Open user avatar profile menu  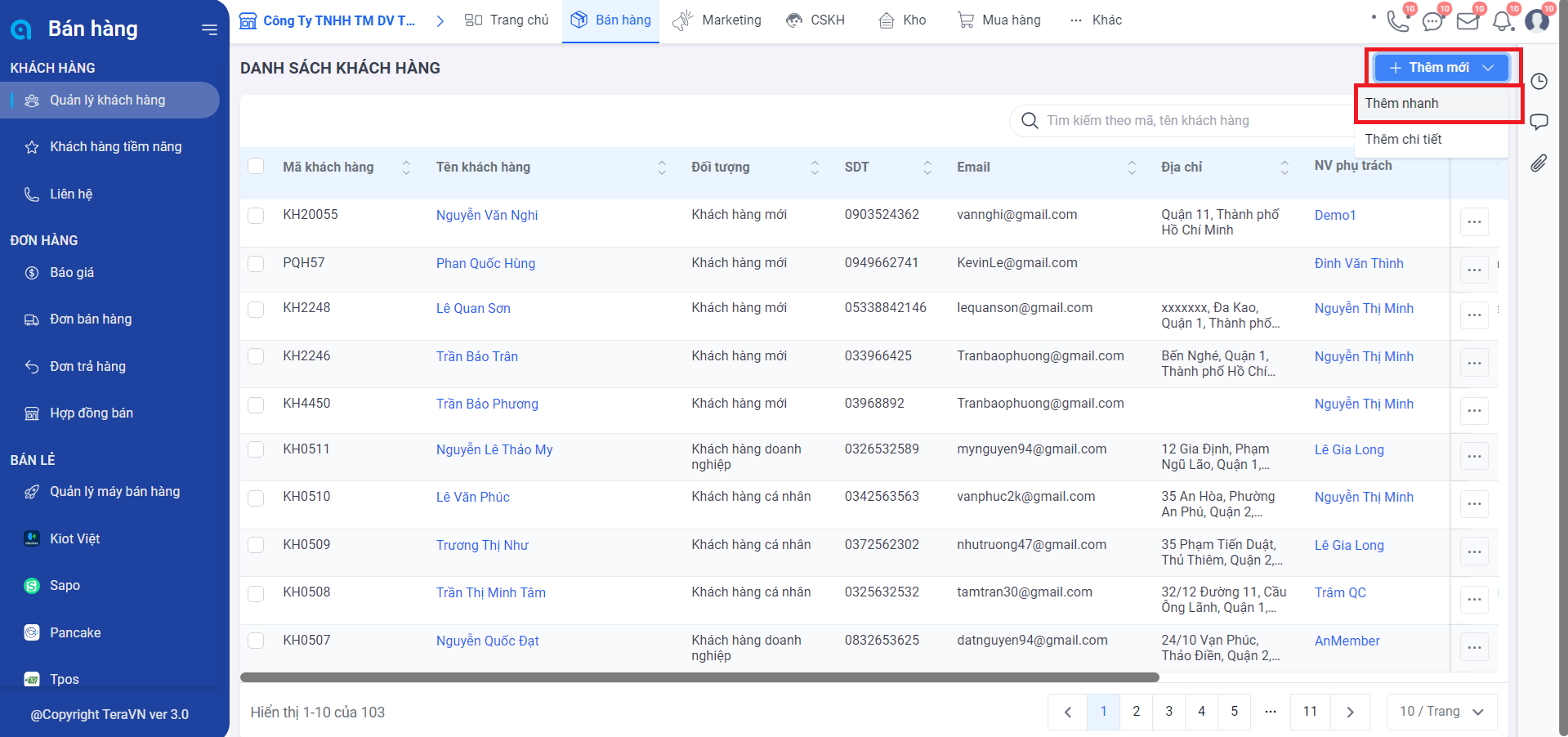point(1537,20)
